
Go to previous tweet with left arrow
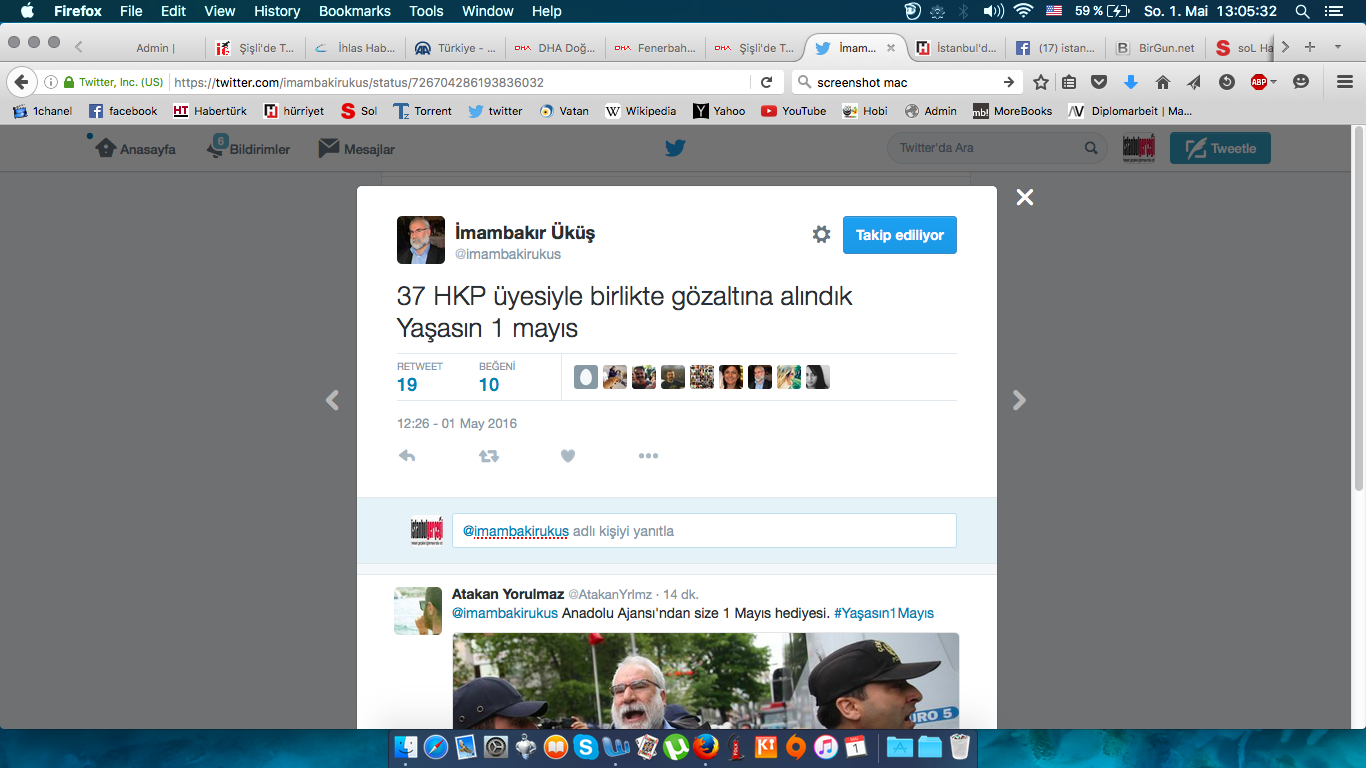pos(332,401)
